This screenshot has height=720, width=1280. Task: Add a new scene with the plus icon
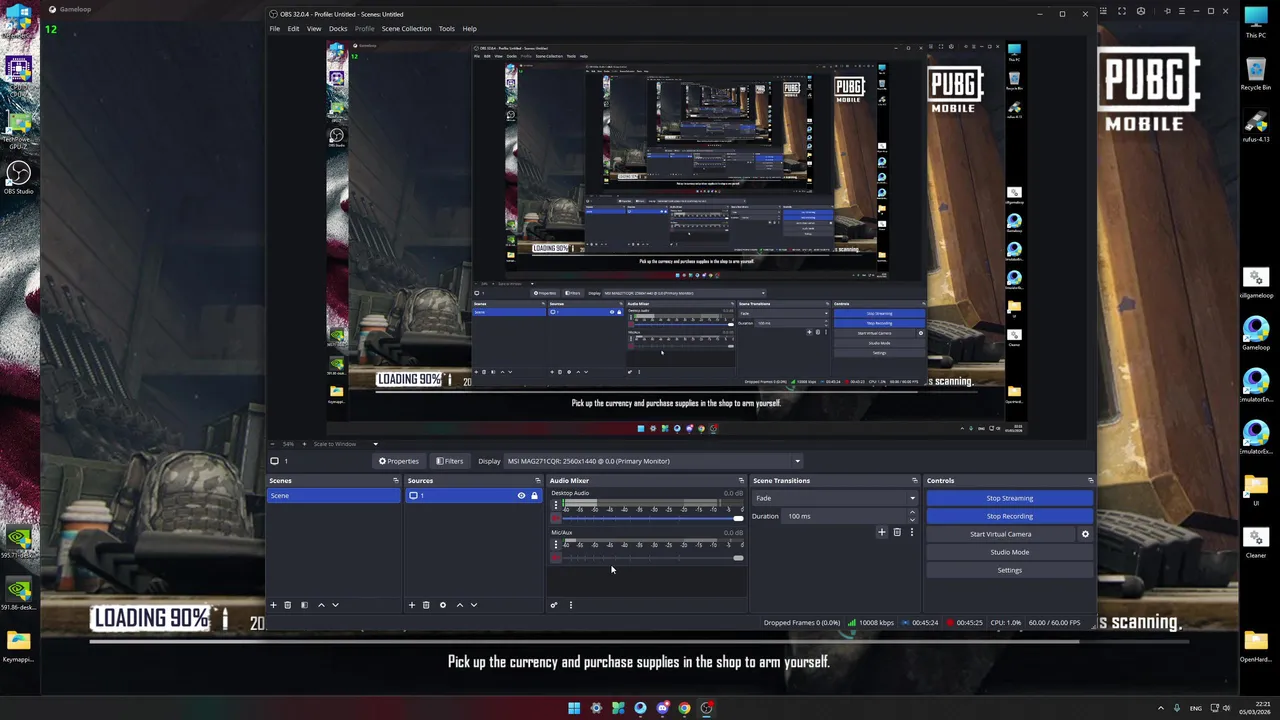273,605
